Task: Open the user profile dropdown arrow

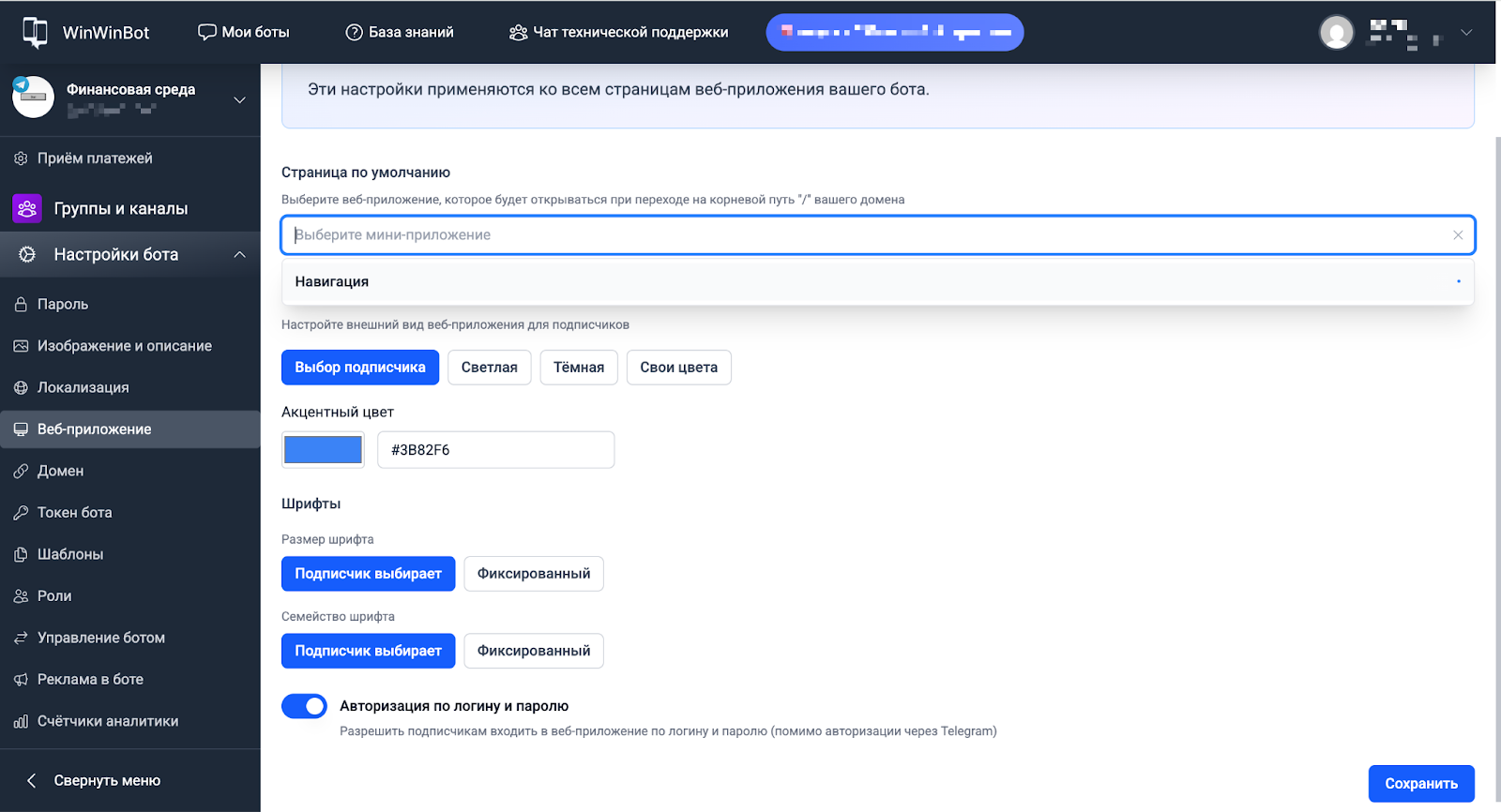Action: (1466, 33)
